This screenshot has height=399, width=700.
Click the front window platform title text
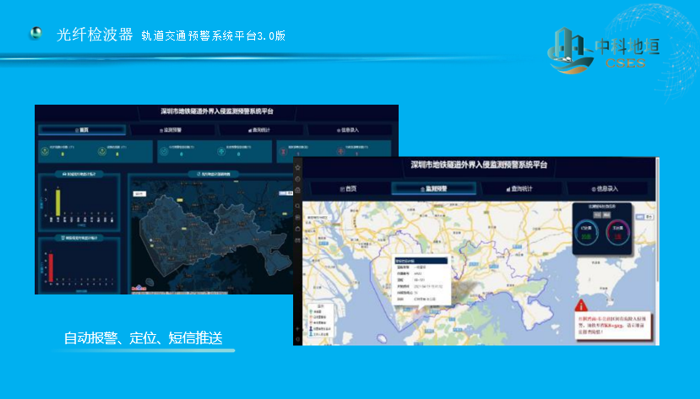(479, 165)
